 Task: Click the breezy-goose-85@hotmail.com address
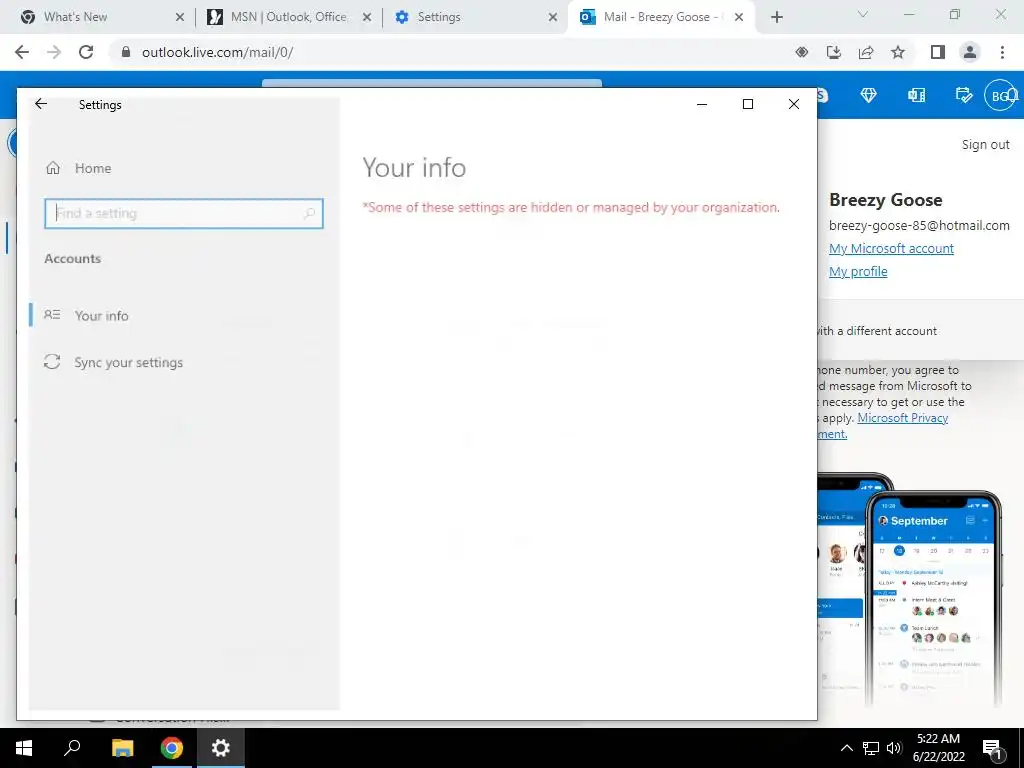coord(919,225)
